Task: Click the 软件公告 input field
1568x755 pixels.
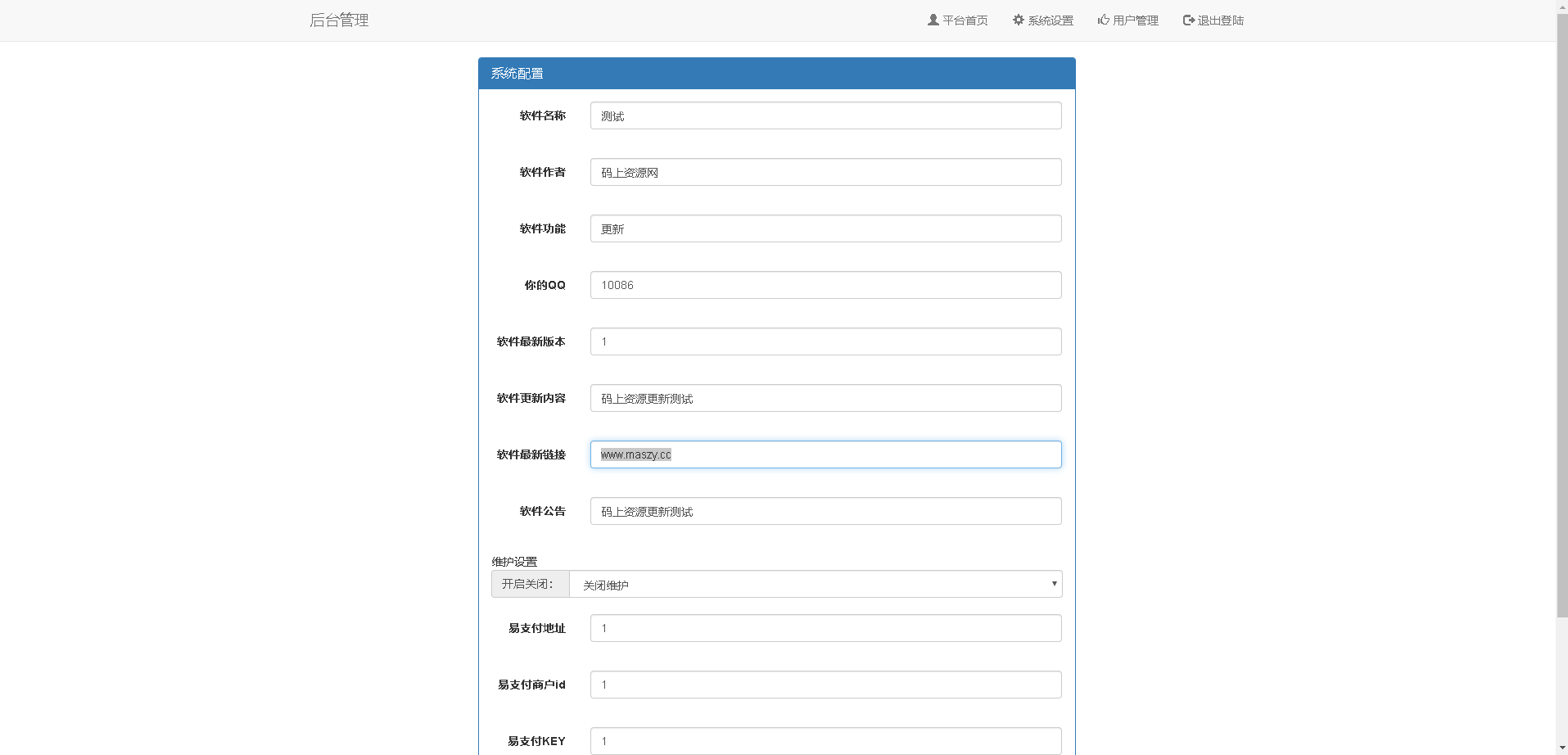Action: 825,511
